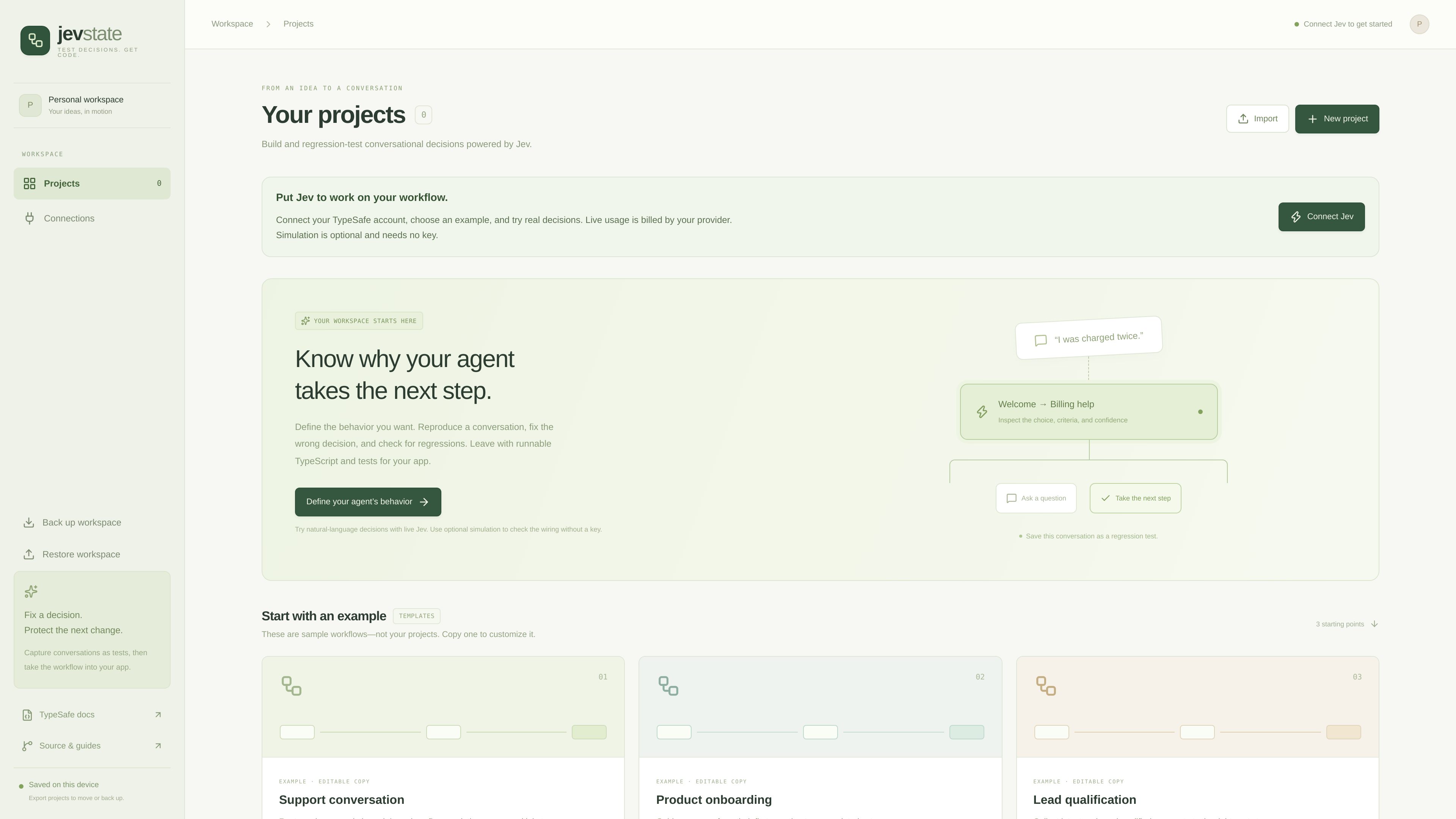Screen dimensions: 1456x819
Task: Click the breadcrumb chevron after Workspace
Action: pyautogui.click(x=268, y=24)
